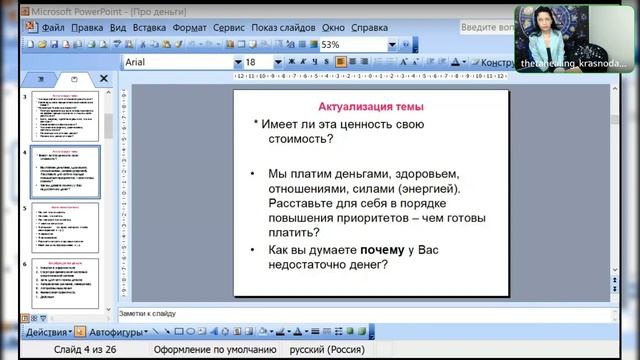
Task: Toggle Bold formatting (Ж)
Action: click(291, 62)
